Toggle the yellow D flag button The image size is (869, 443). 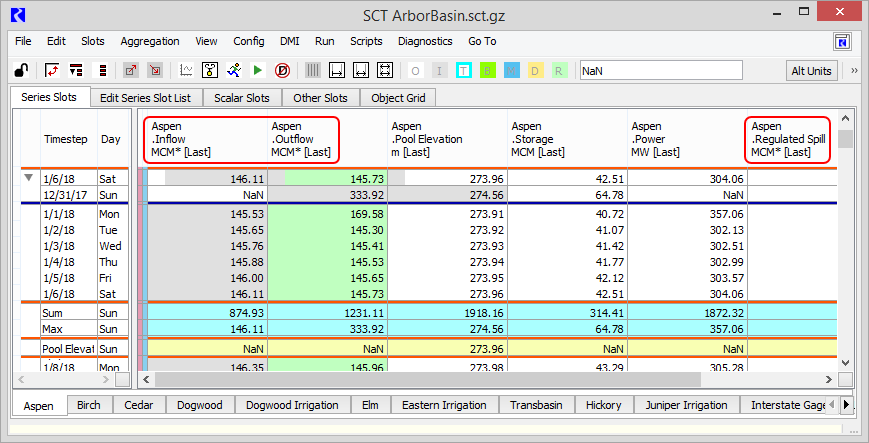(x=535, y=71)
